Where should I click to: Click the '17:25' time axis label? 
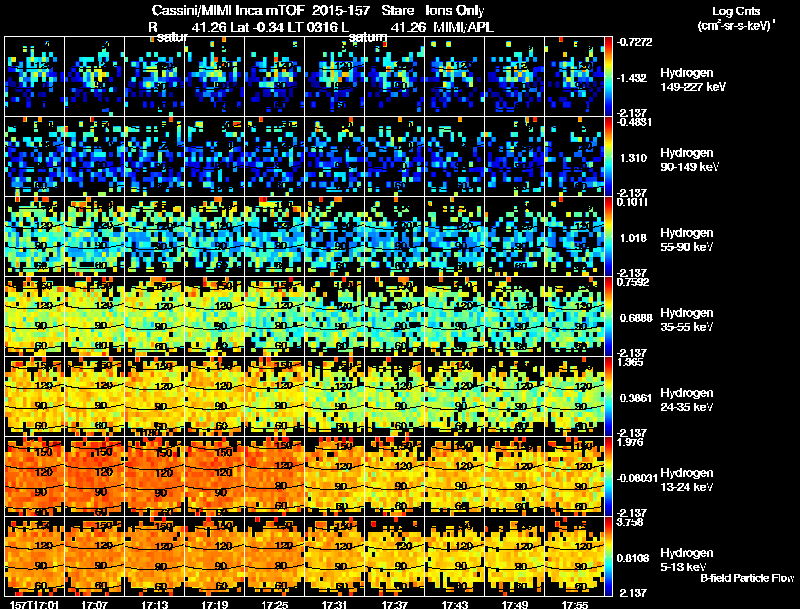274,604
